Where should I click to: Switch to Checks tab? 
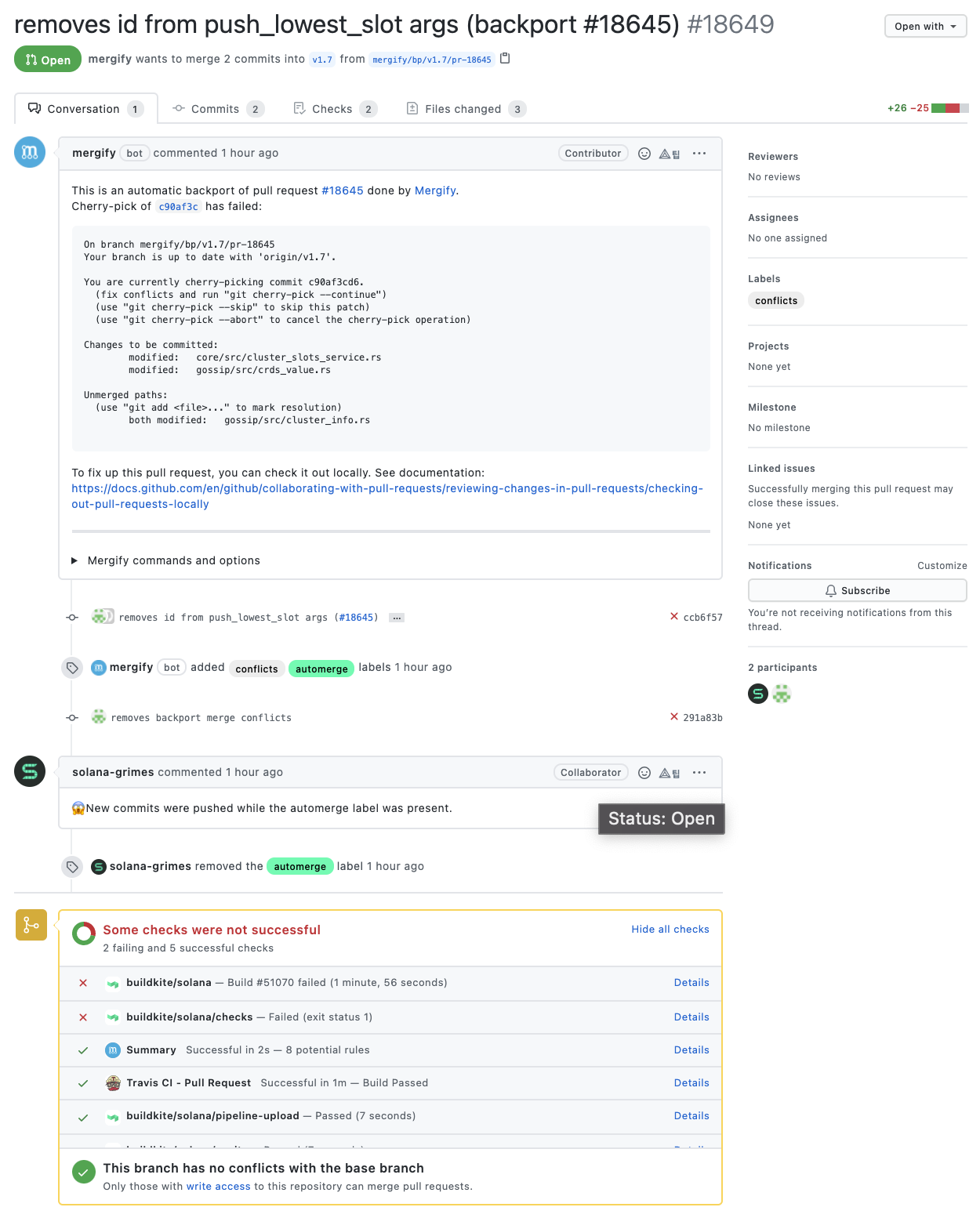click(335, 109)
